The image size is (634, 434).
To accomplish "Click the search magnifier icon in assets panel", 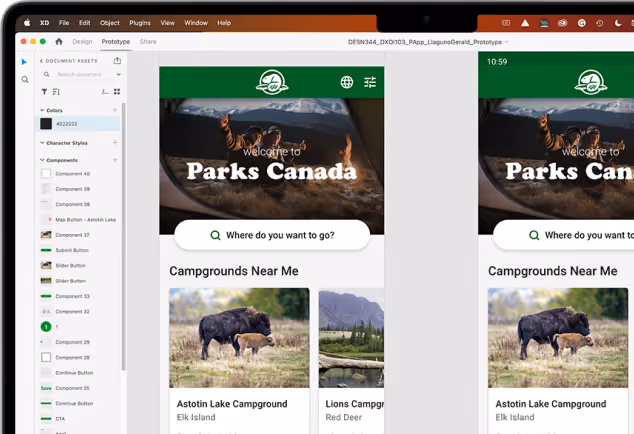I will click(x=47, y=74).
